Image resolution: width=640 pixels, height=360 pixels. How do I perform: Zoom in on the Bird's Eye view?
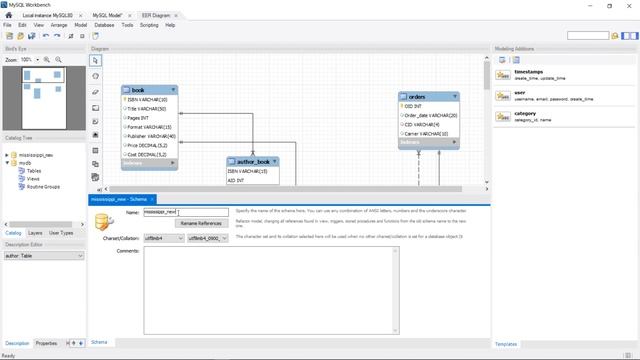[x=47, y=60]
